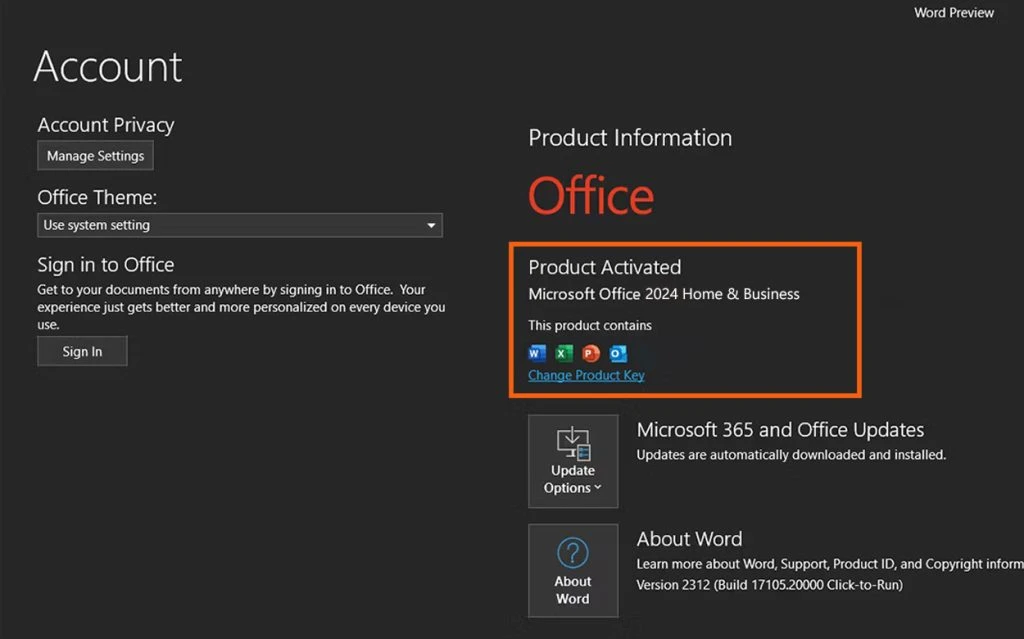This screenshot has width=1024, height=639.
Task: Expand the Office Theme dropdown
Action: click(240, 225)
